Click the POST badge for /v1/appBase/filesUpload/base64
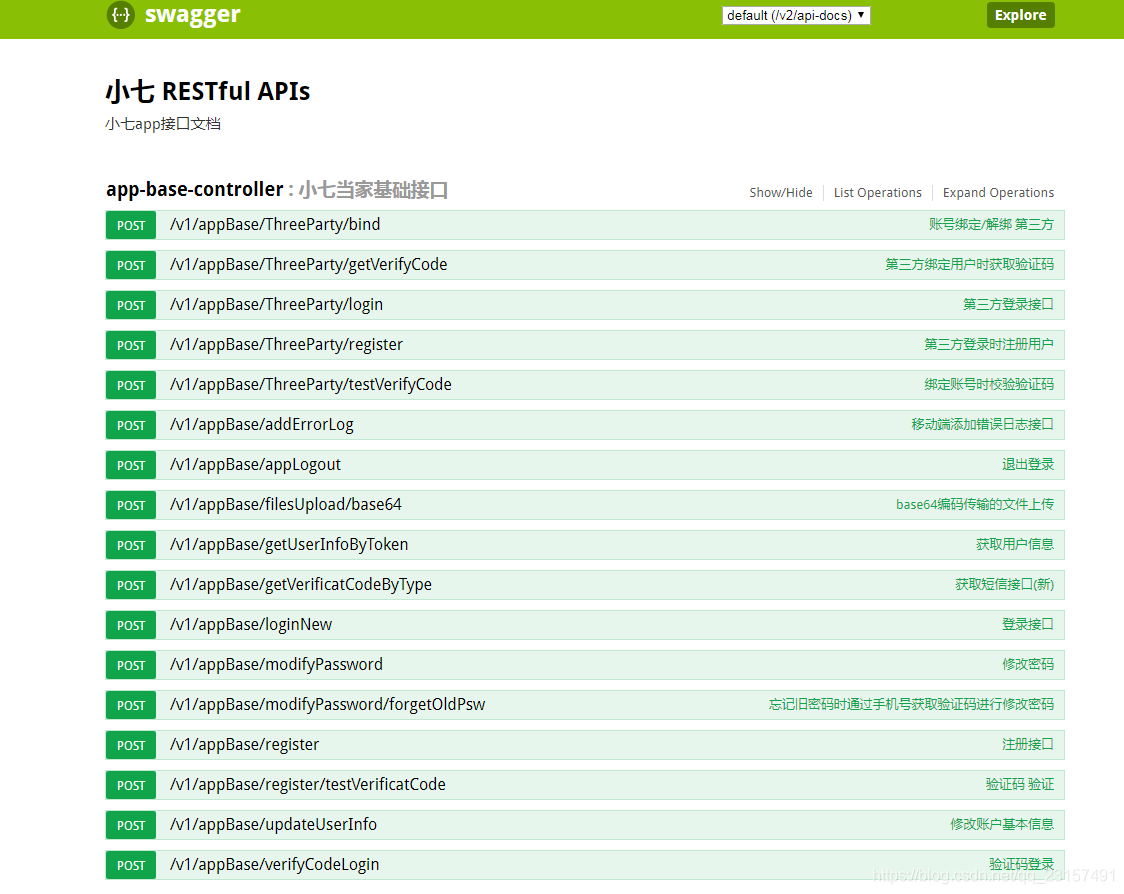The height and width of the screenshot is (894, 1124). 130,504
